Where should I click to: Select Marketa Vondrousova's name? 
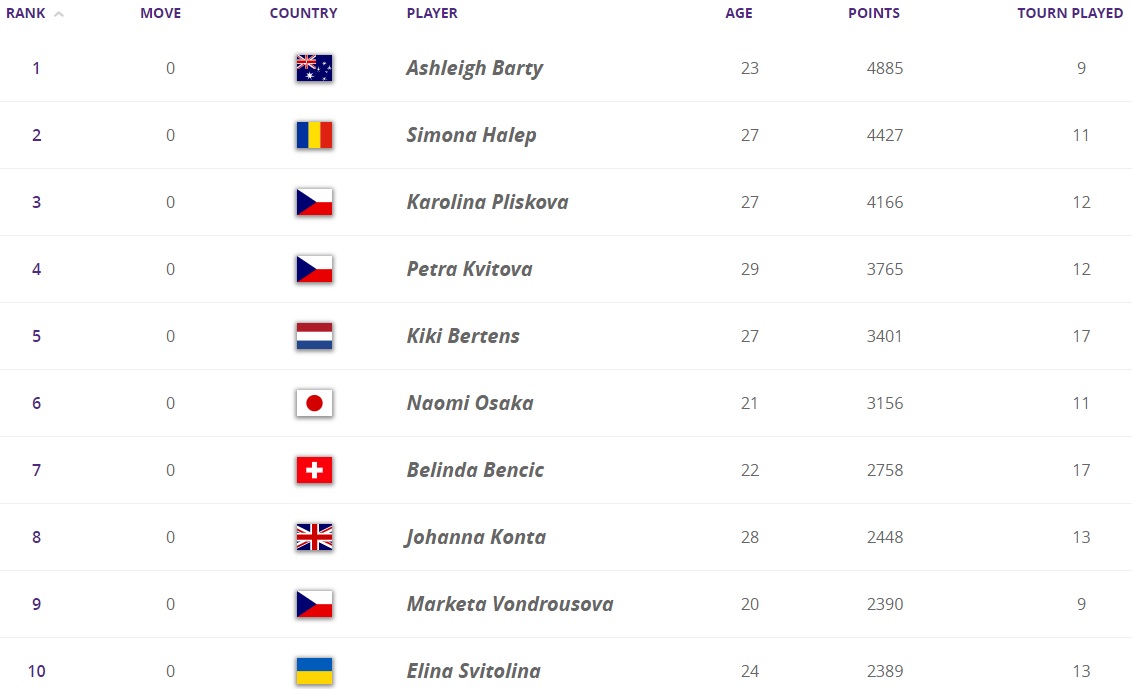510,604
